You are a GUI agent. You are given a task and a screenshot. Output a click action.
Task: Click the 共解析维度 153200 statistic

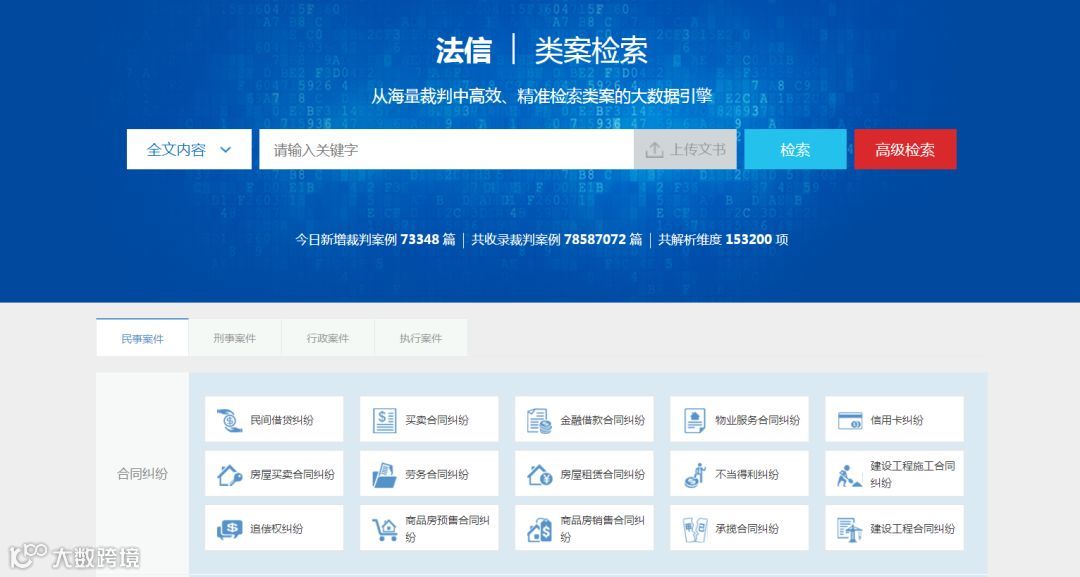[723, 240]
